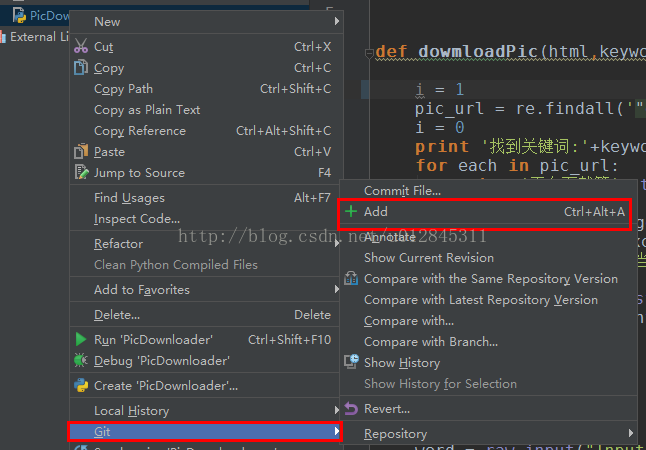This screenshot has width=646, height=450.
Task: Expand the Local History submenu arrow
Action: click(x=337, y=410)
